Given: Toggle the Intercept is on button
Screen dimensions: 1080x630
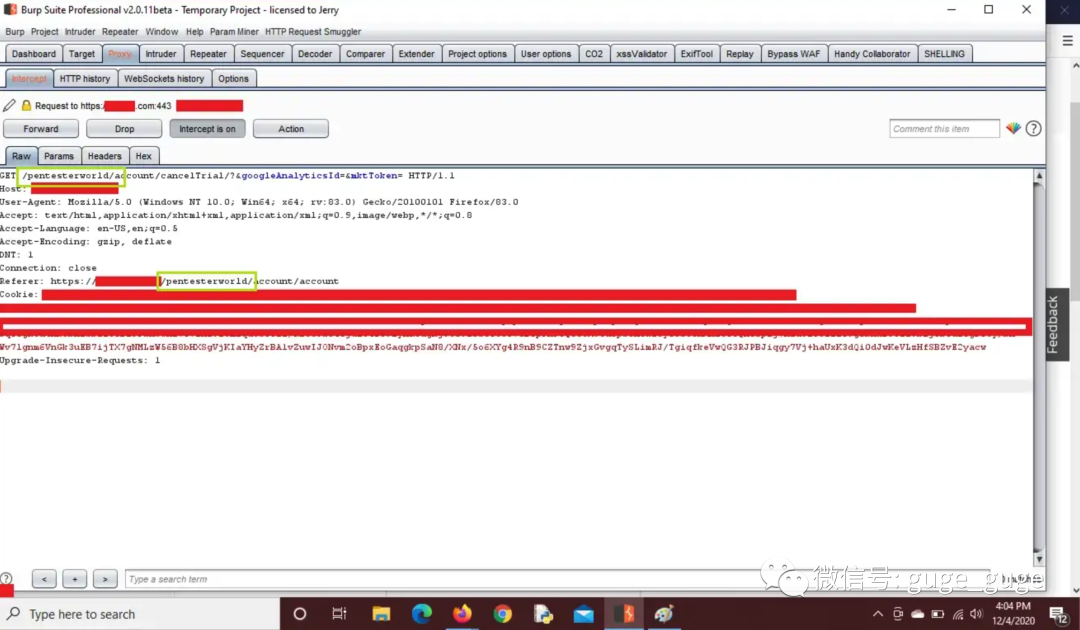Looking at the screenshot, I should pyautogui.click(x=207, y=129).
